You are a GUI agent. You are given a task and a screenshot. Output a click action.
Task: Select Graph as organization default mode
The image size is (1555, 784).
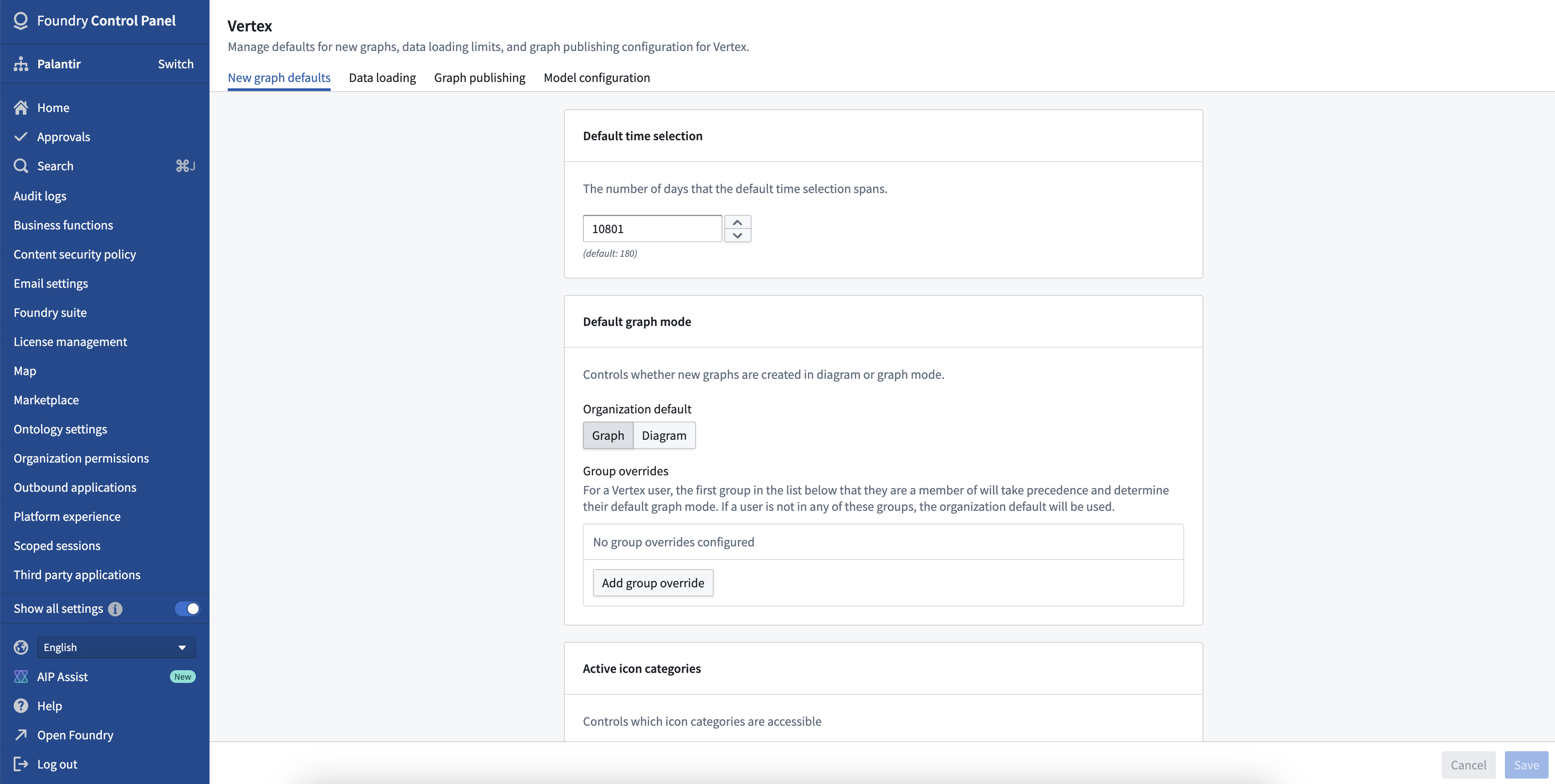(x=608, y=435)
